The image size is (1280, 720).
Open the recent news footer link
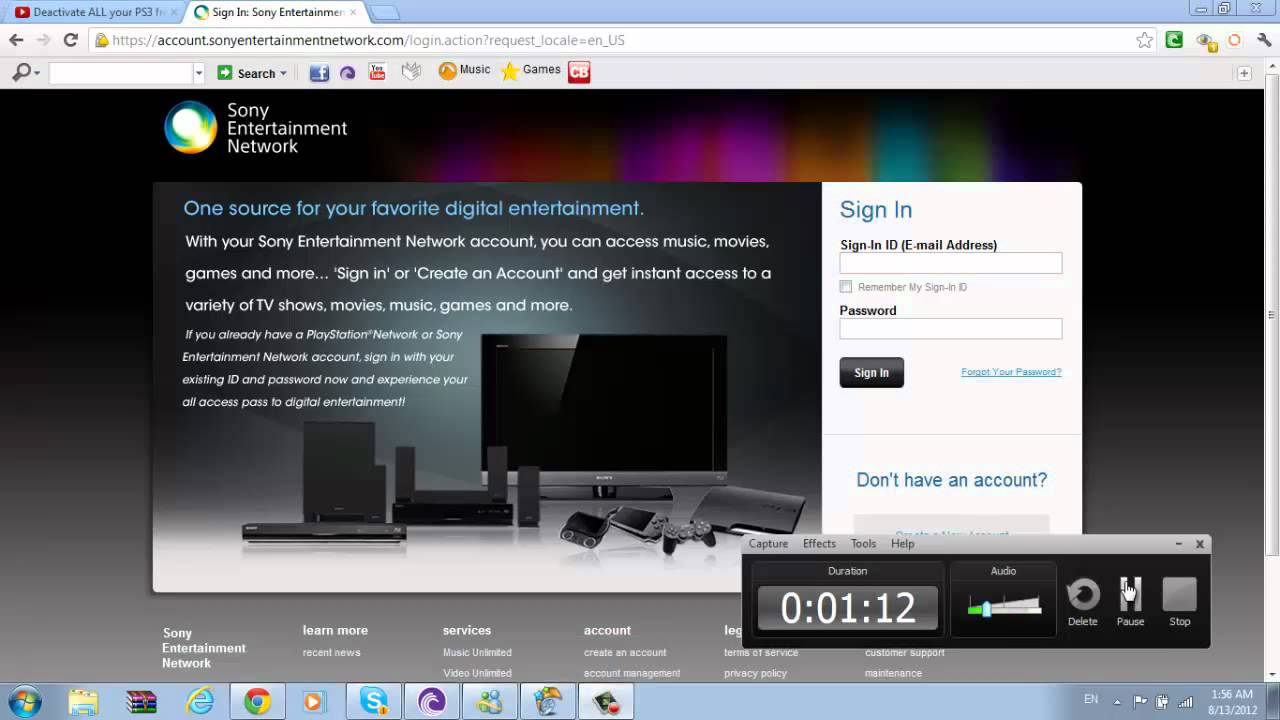331,652
